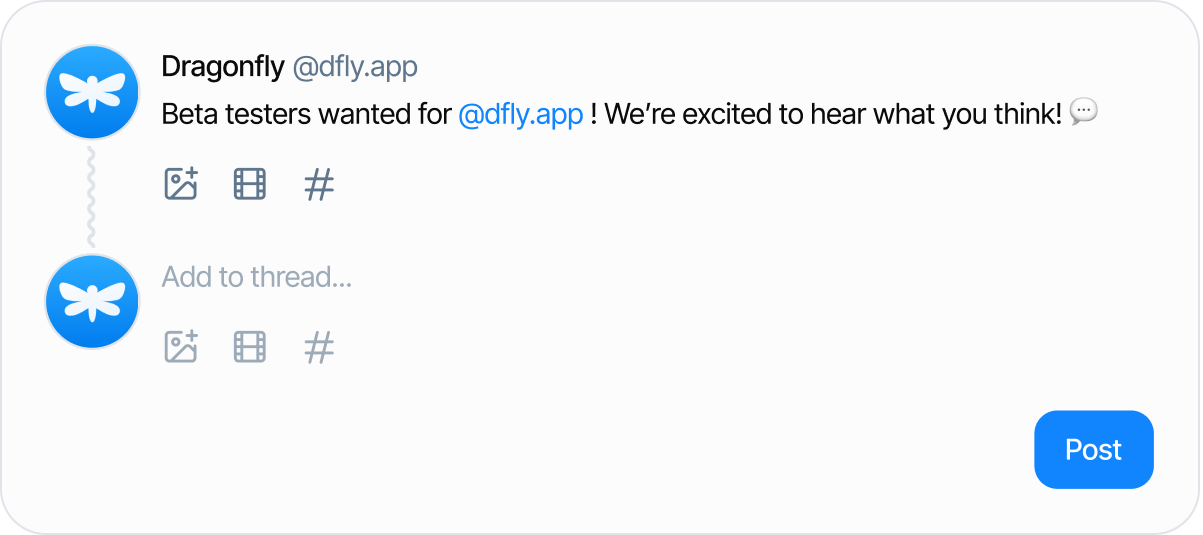
Task: Click the speech bubble emoji in the post
Action: 1083,112
